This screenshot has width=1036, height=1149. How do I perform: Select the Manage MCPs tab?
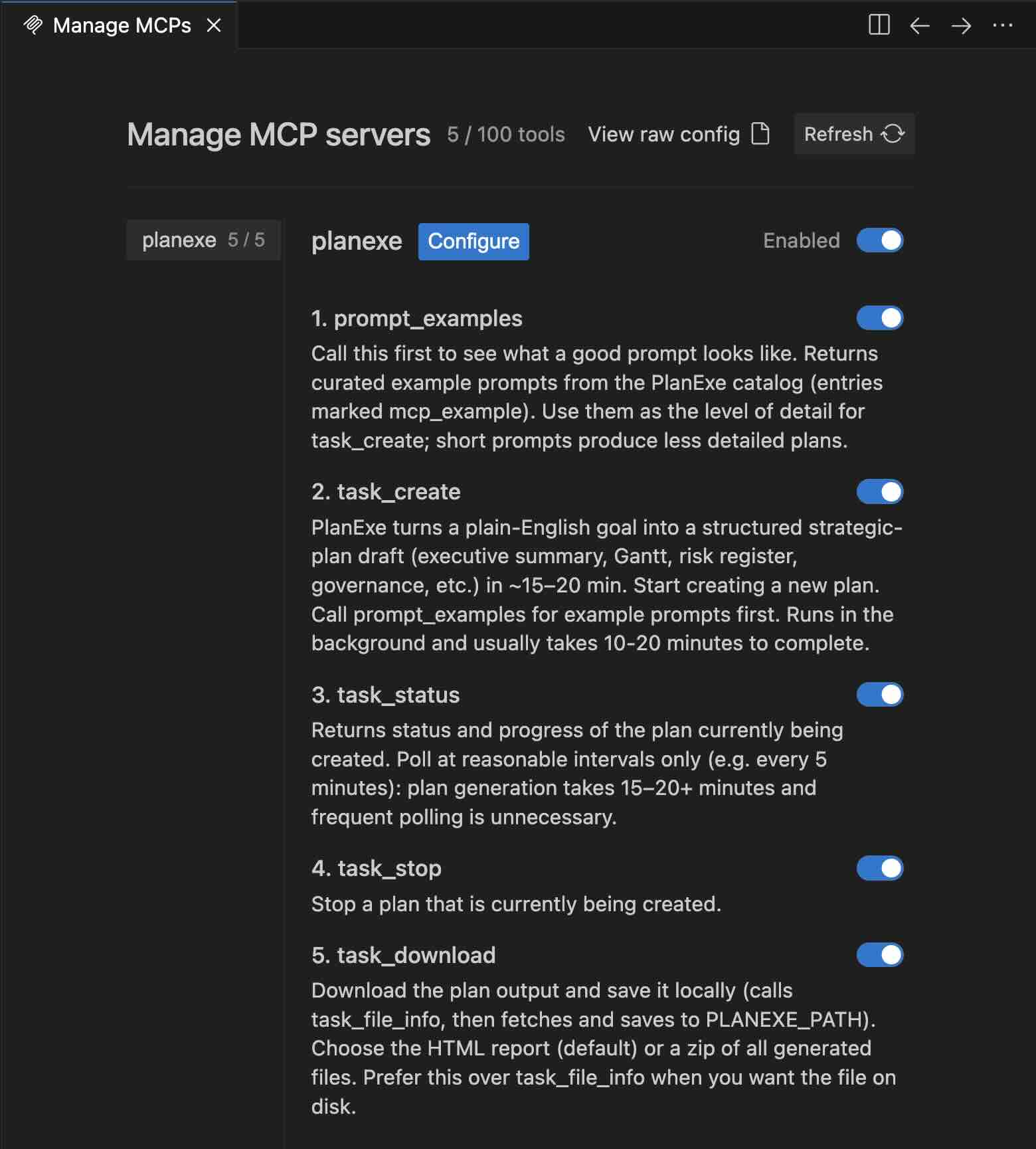(118, 25)
